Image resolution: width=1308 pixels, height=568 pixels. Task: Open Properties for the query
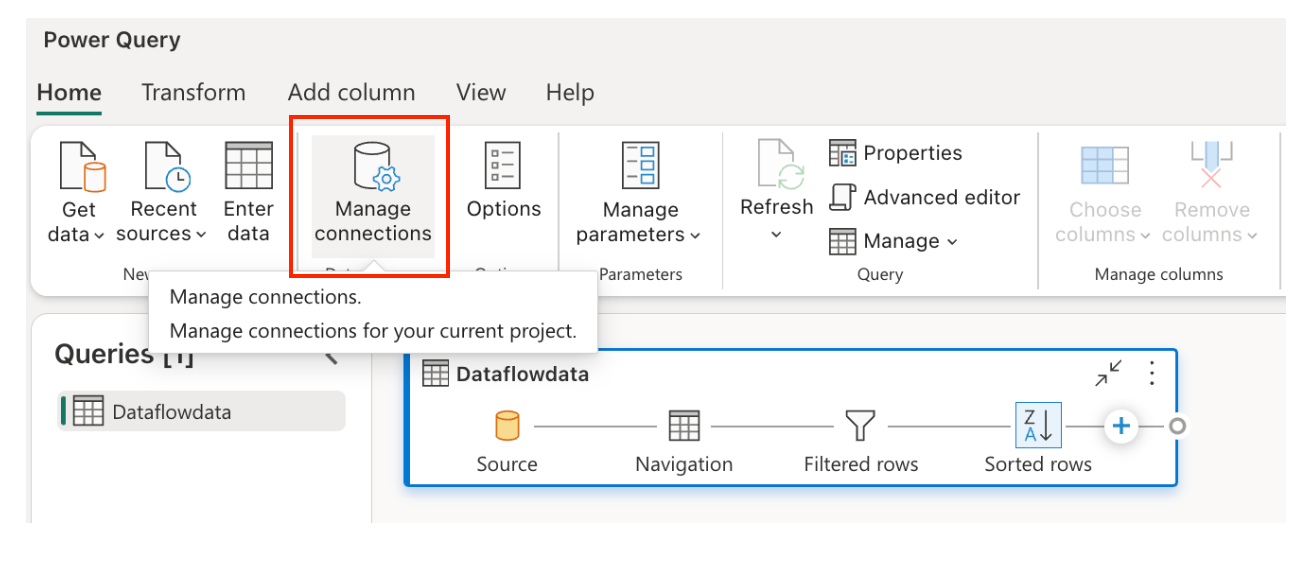pos(895,153)
